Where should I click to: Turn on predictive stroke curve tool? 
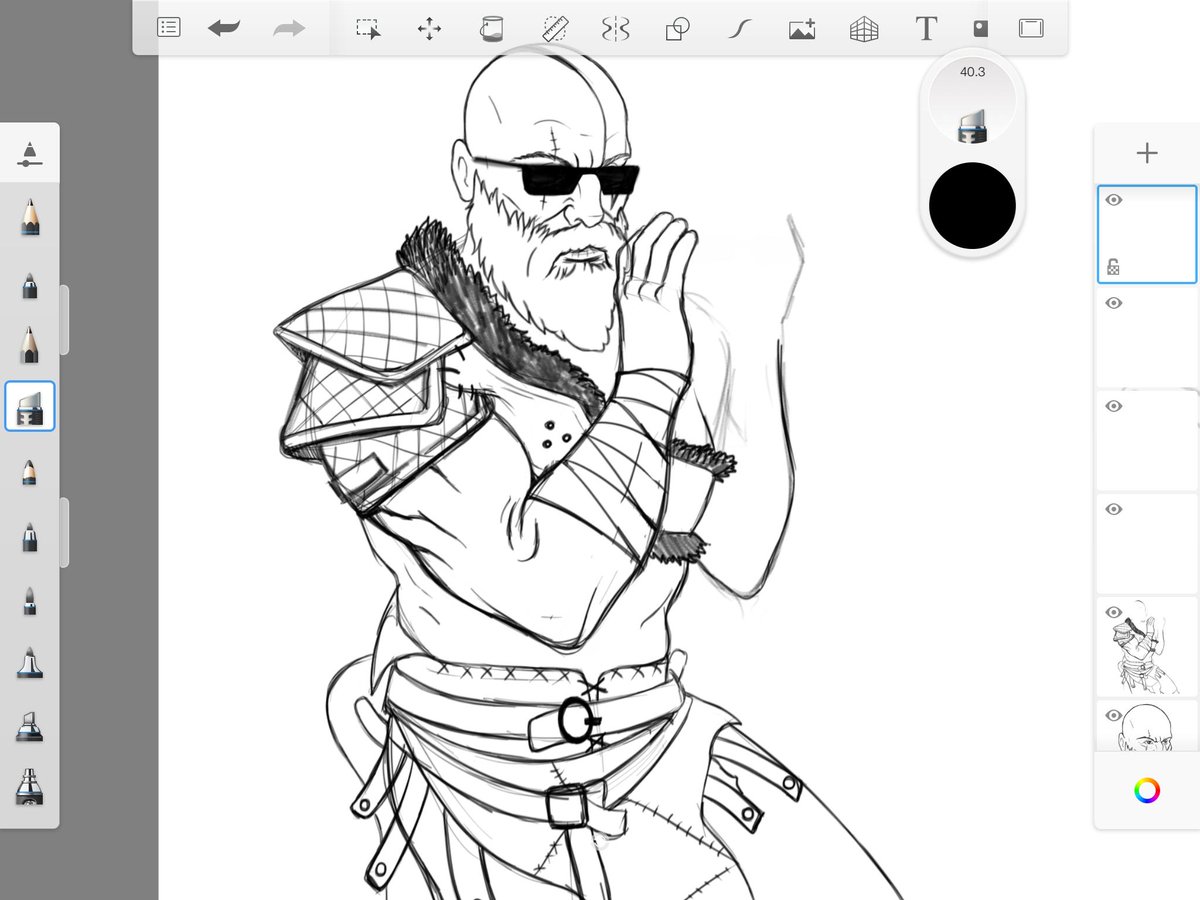click(739, 28)
